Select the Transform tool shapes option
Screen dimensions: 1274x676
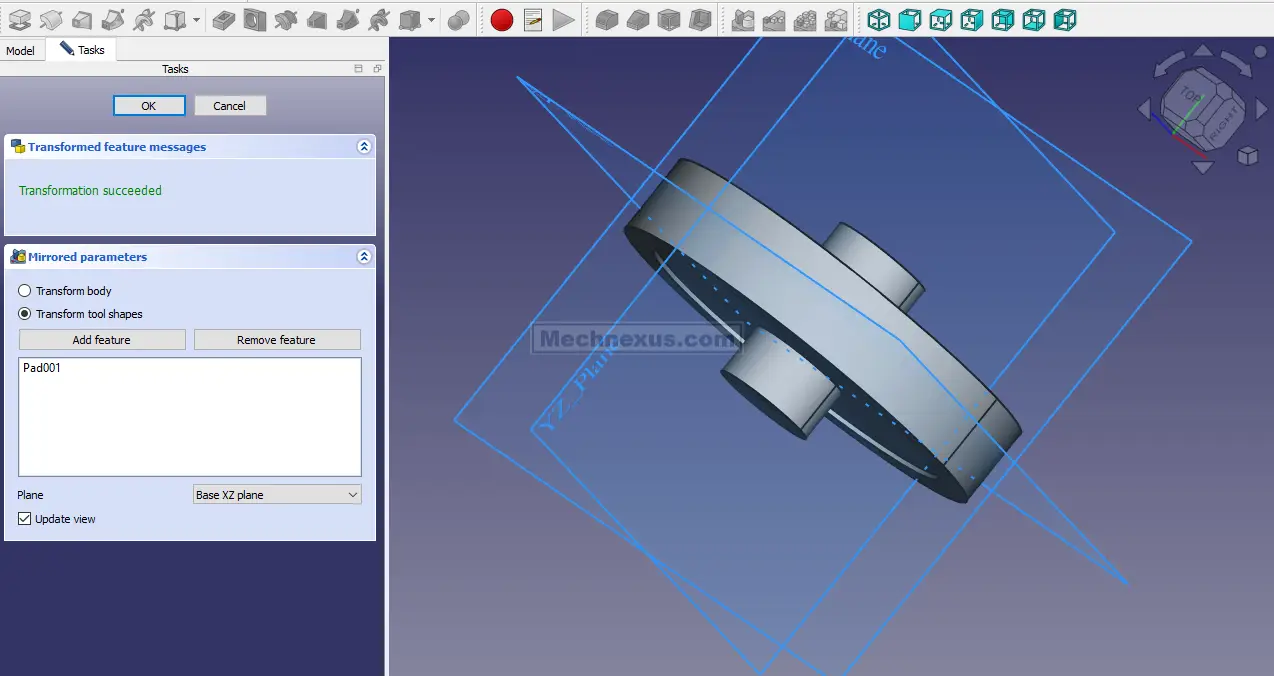(25, 314)
